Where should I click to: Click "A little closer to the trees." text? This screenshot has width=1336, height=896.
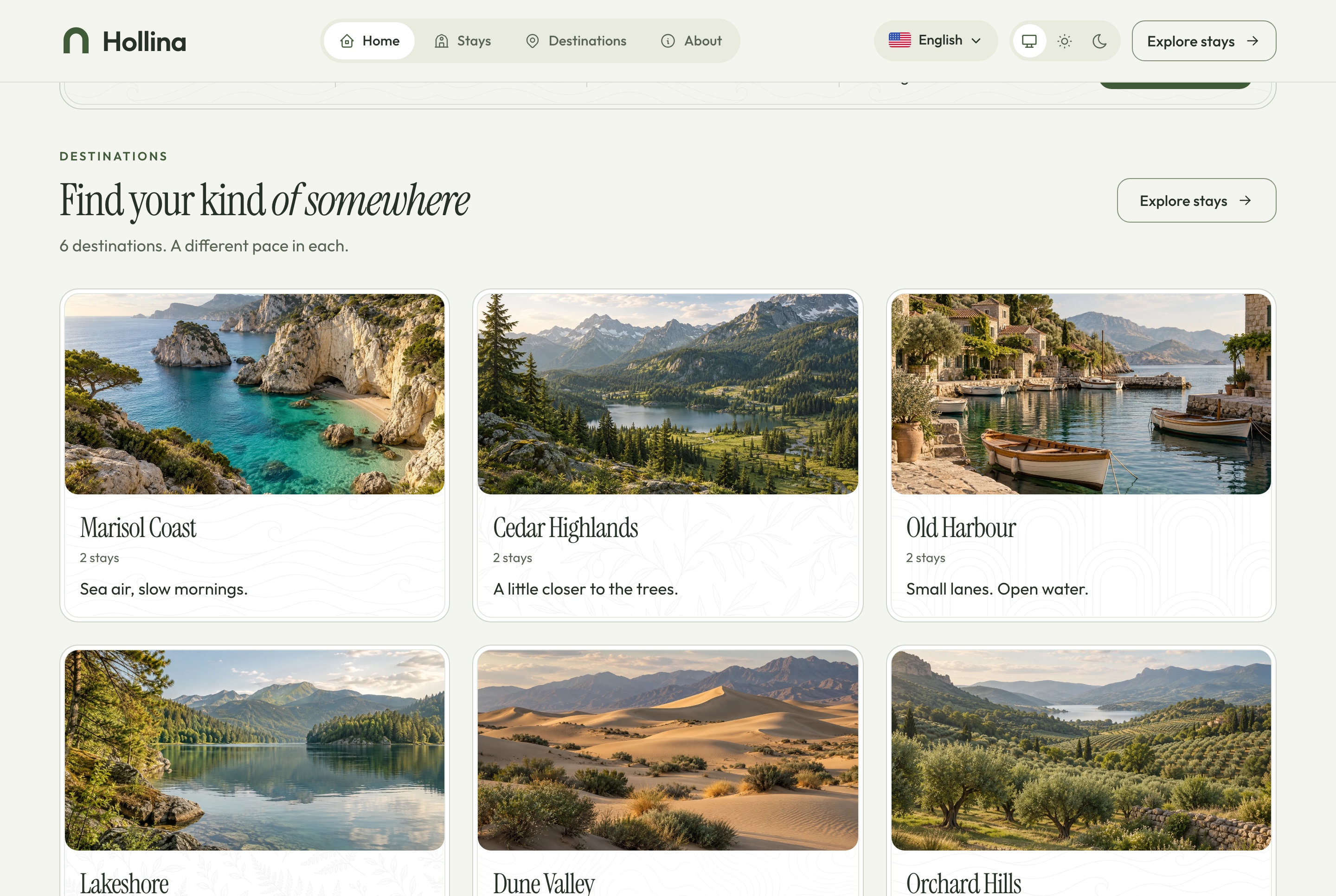(585, 589)
